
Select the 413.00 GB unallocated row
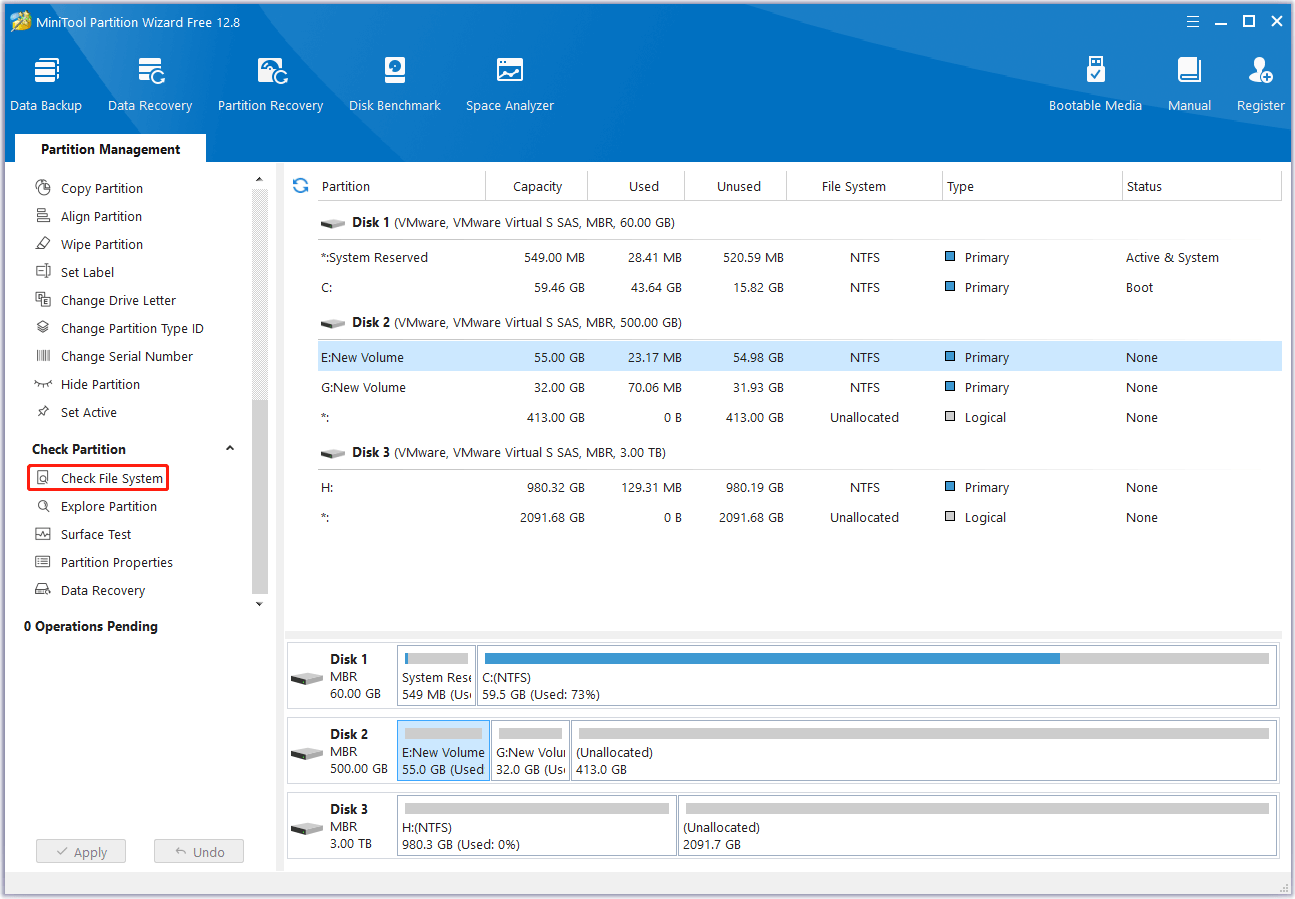click(x=799, y=417)
